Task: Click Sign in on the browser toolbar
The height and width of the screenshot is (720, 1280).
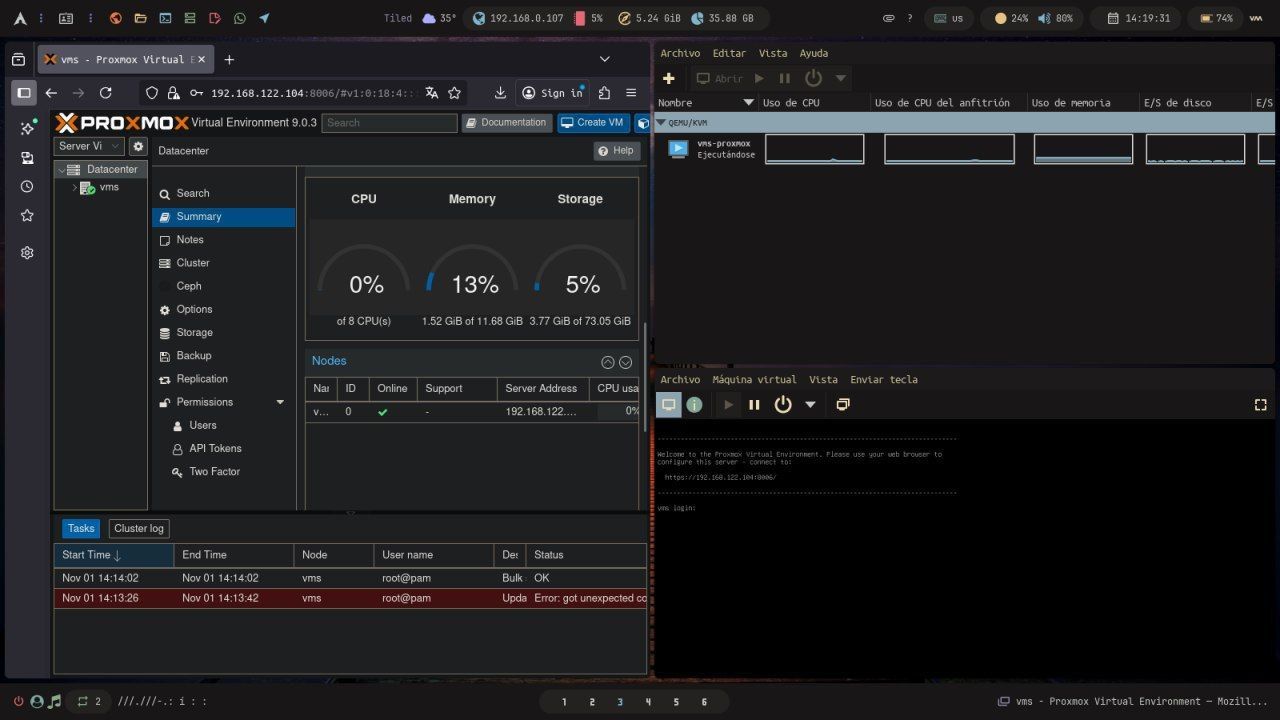Action: [553, 93]
